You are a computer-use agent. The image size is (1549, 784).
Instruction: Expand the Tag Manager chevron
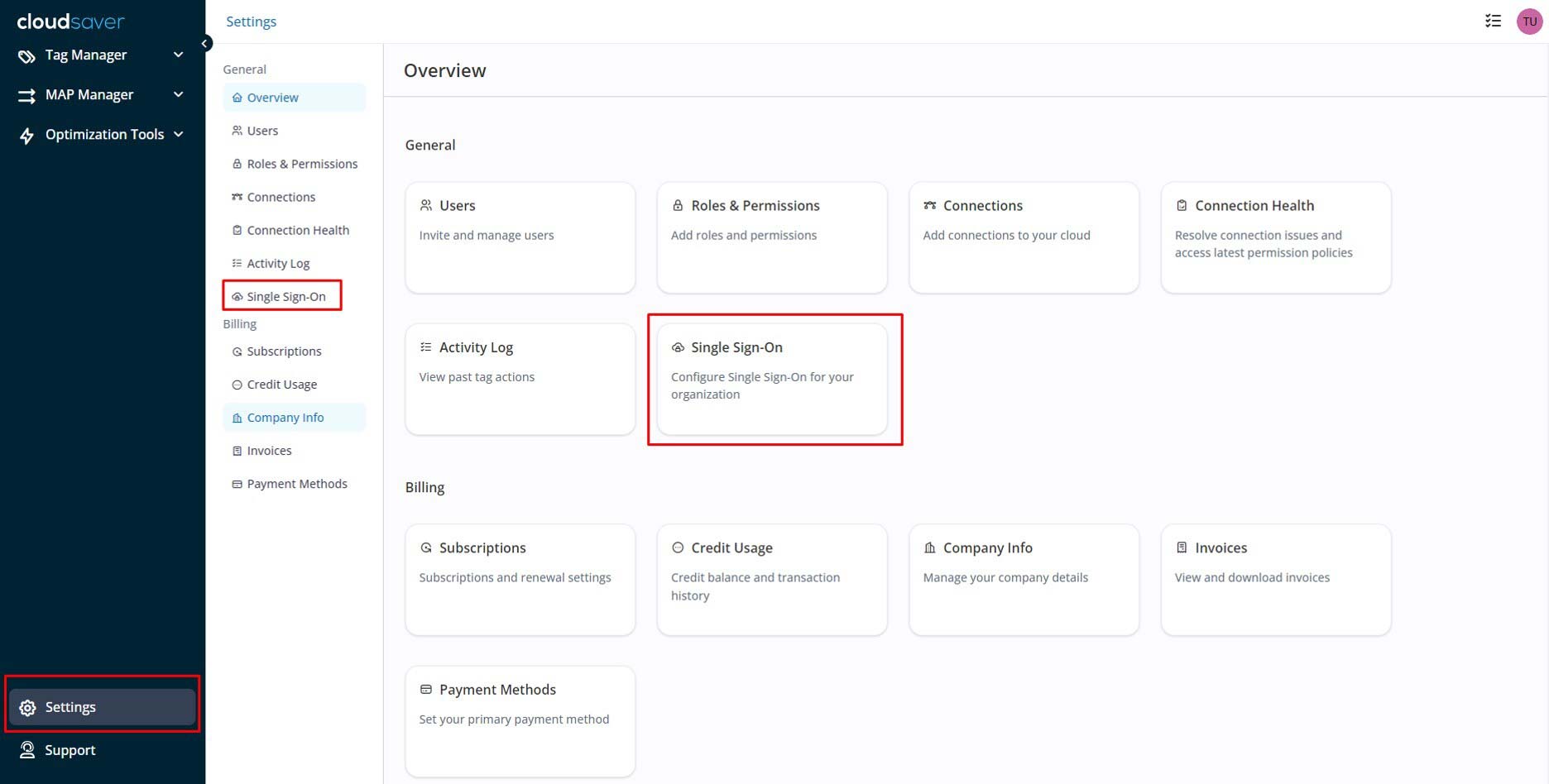pyautogui.click(x=178, y=55)
